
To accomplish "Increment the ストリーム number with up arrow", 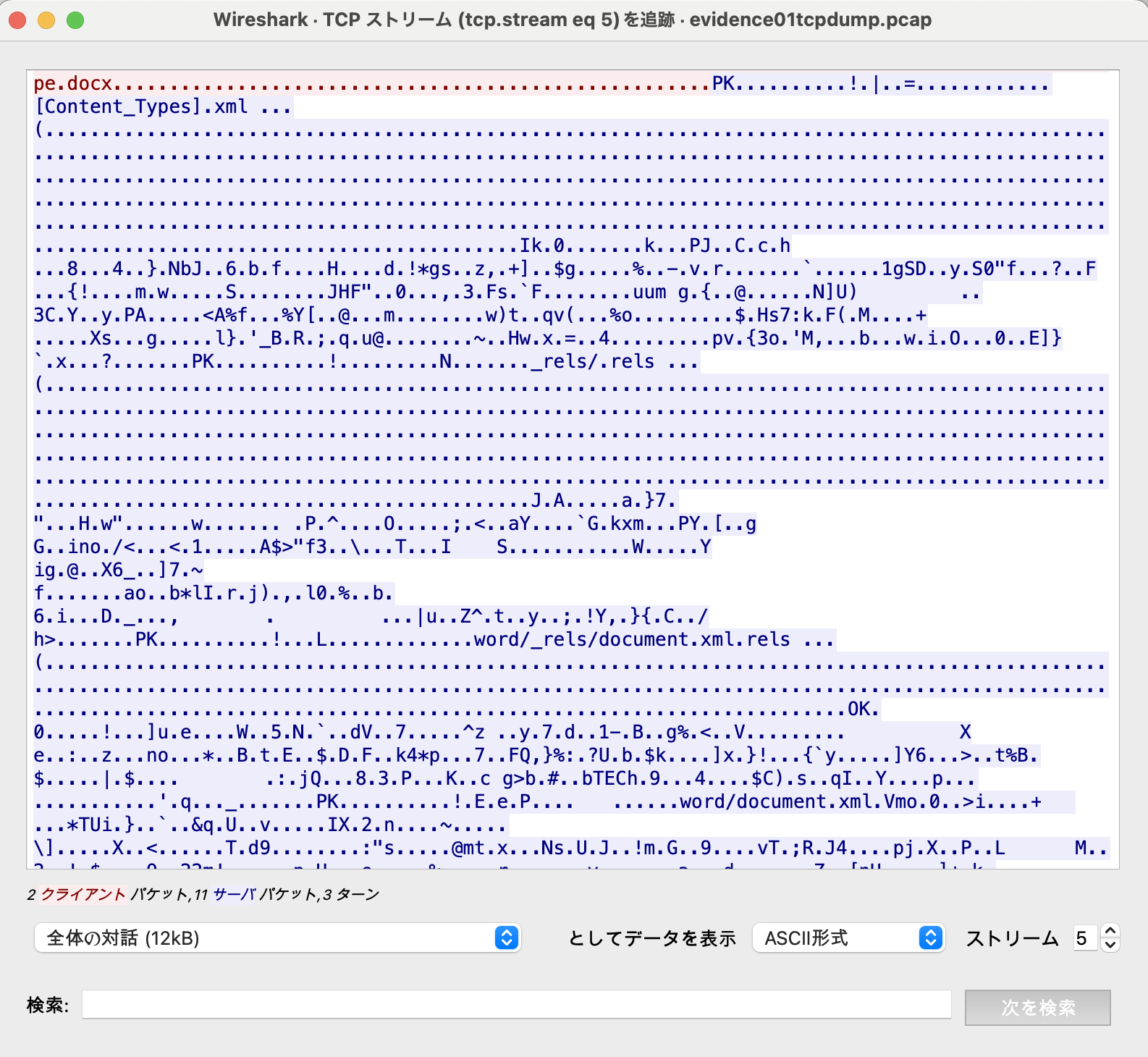I will pyautogui.click(x=1110, y=931).
